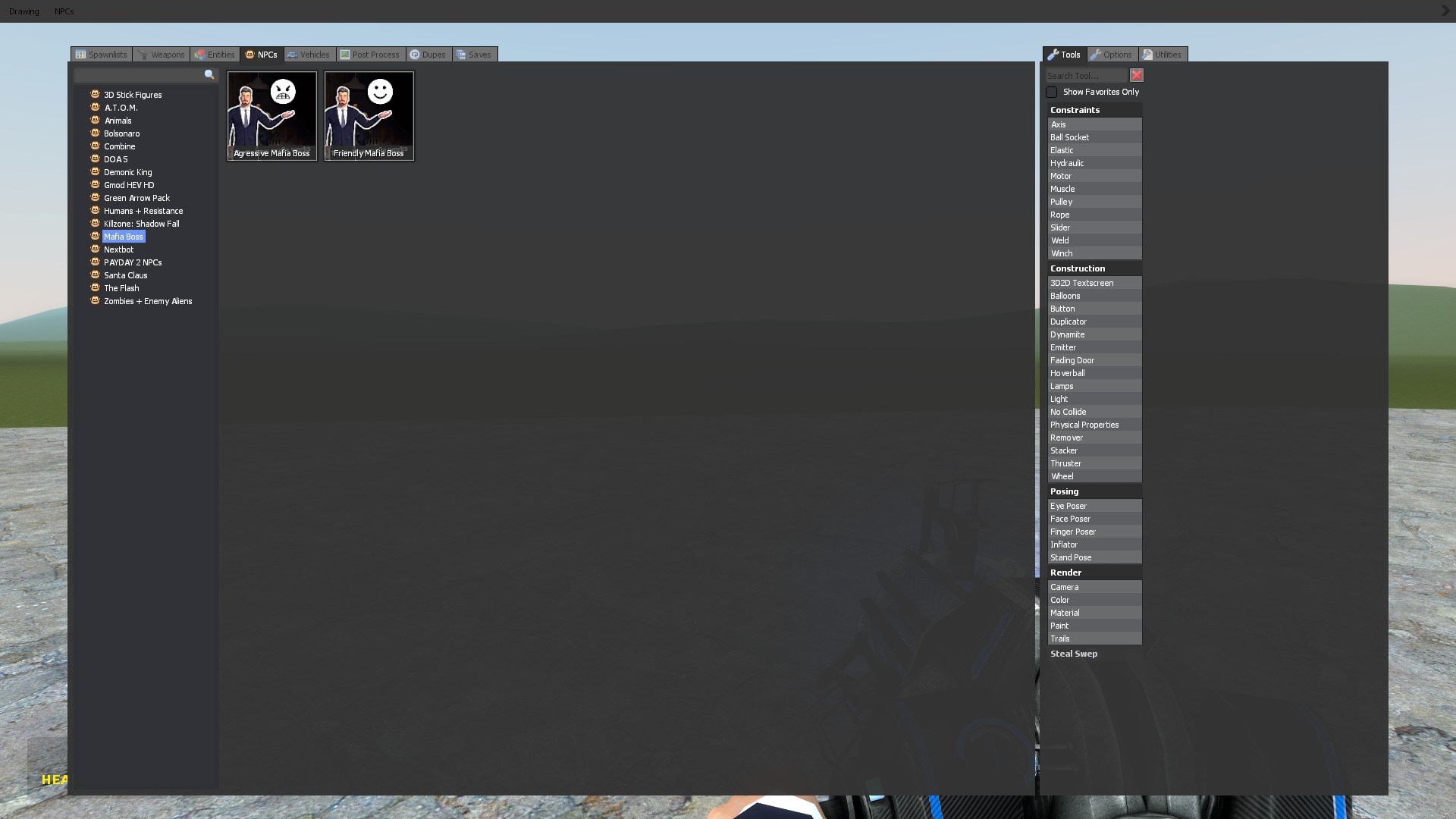Enable Show Favorites Only checkbox
The height and width of the screenshot is (819, 1456).
1051,92
